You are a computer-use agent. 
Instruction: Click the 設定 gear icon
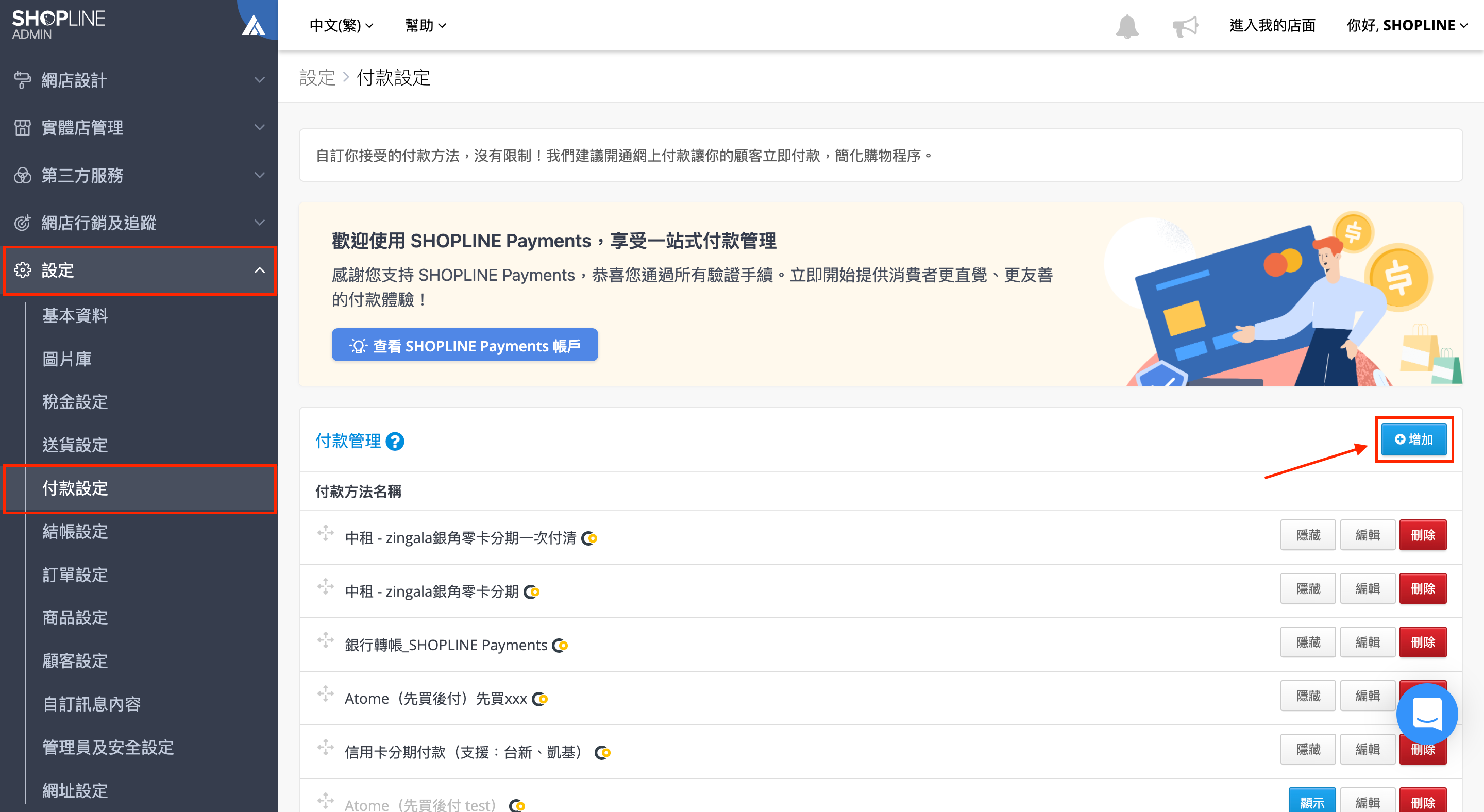tap(23, 270)
